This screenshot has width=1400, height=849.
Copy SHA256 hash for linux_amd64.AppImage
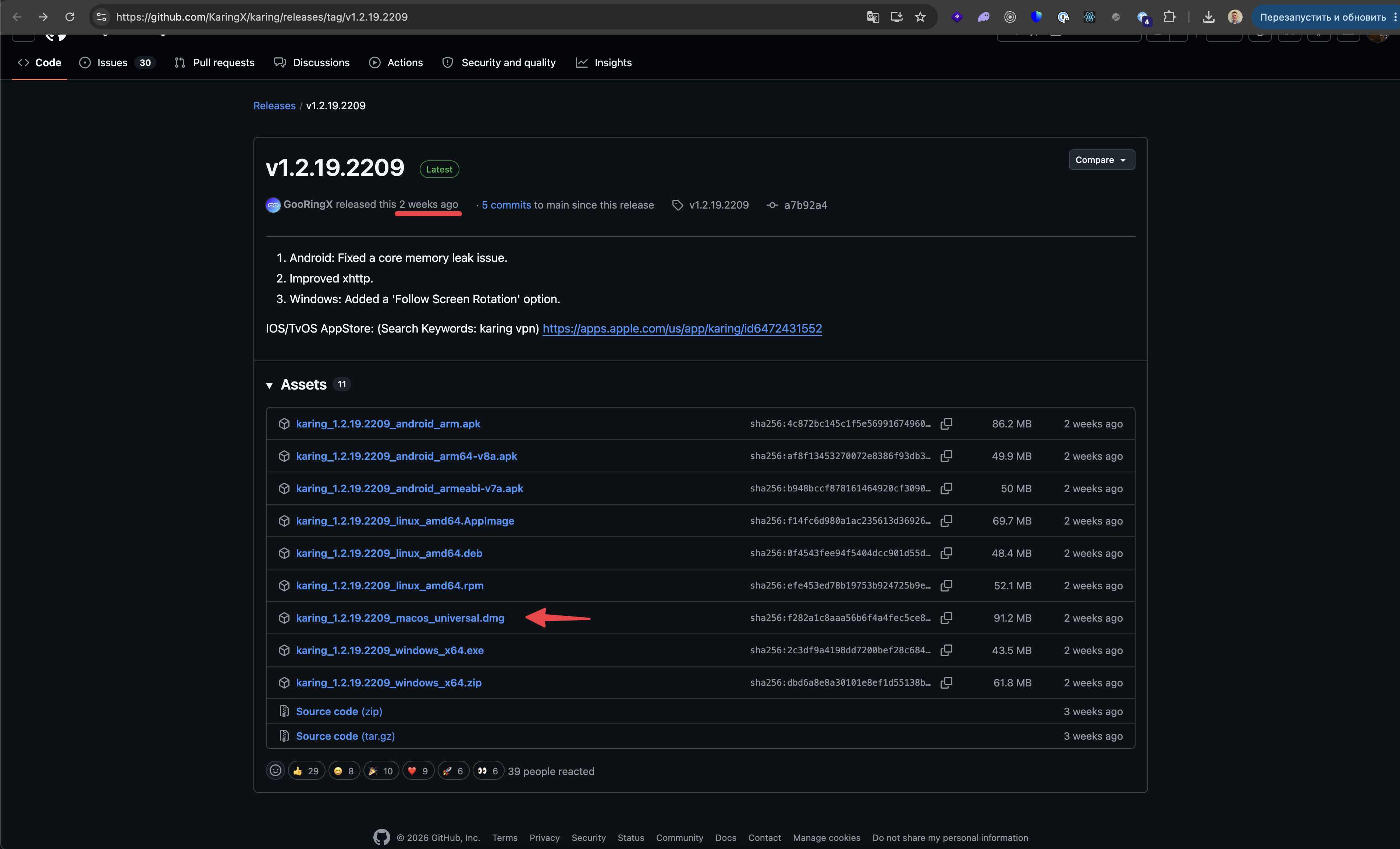click(x=946, y=521)
